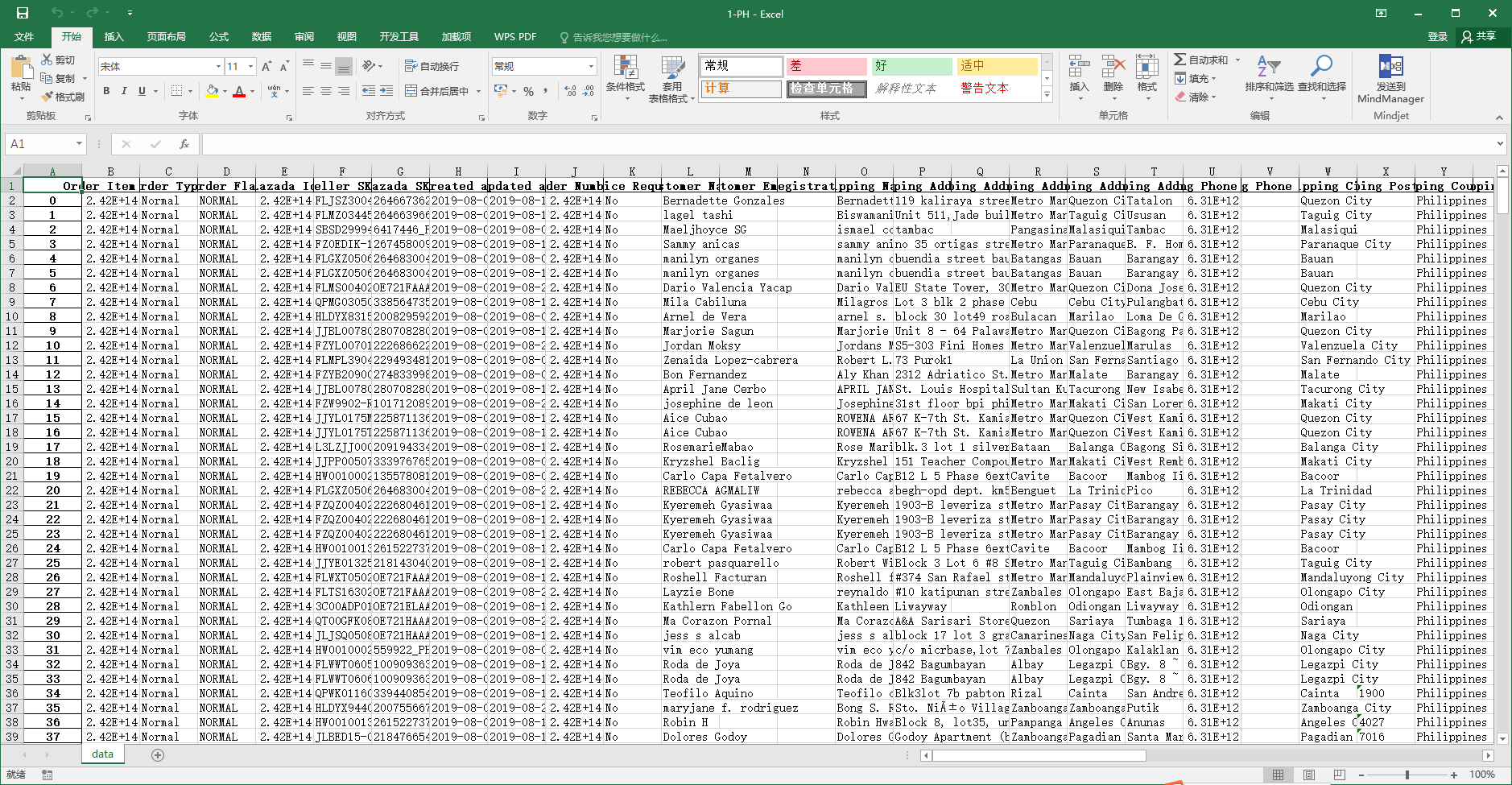Toggle Wrap Text (自动换行)
Screen dimensions: 1512x785
432,66
